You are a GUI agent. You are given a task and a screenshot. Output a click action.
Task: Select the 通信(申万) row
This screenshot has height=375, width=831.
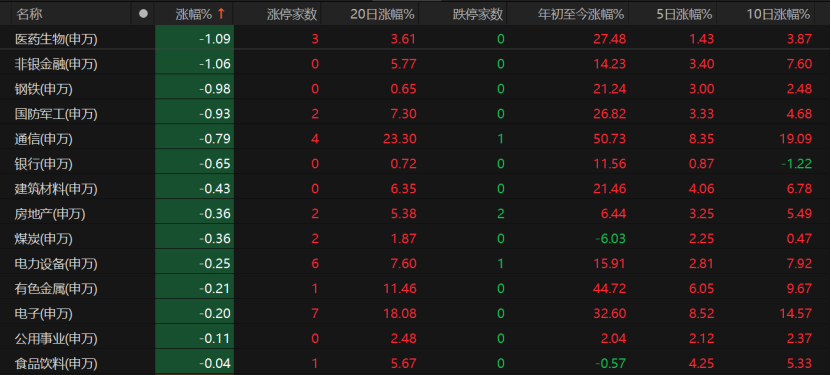click(416, 138)
